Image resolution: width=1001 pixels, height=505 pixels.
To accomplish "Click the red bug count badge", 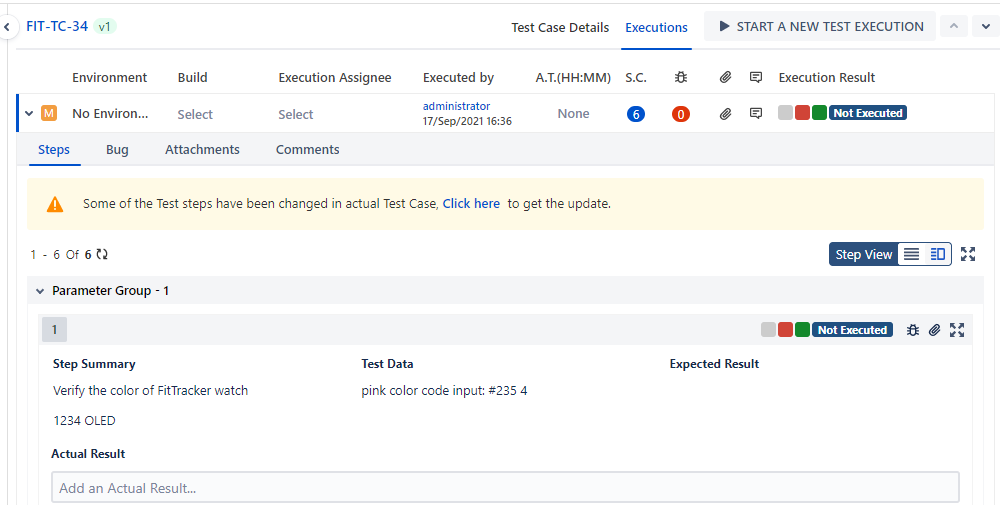I will tap(681, 114).
